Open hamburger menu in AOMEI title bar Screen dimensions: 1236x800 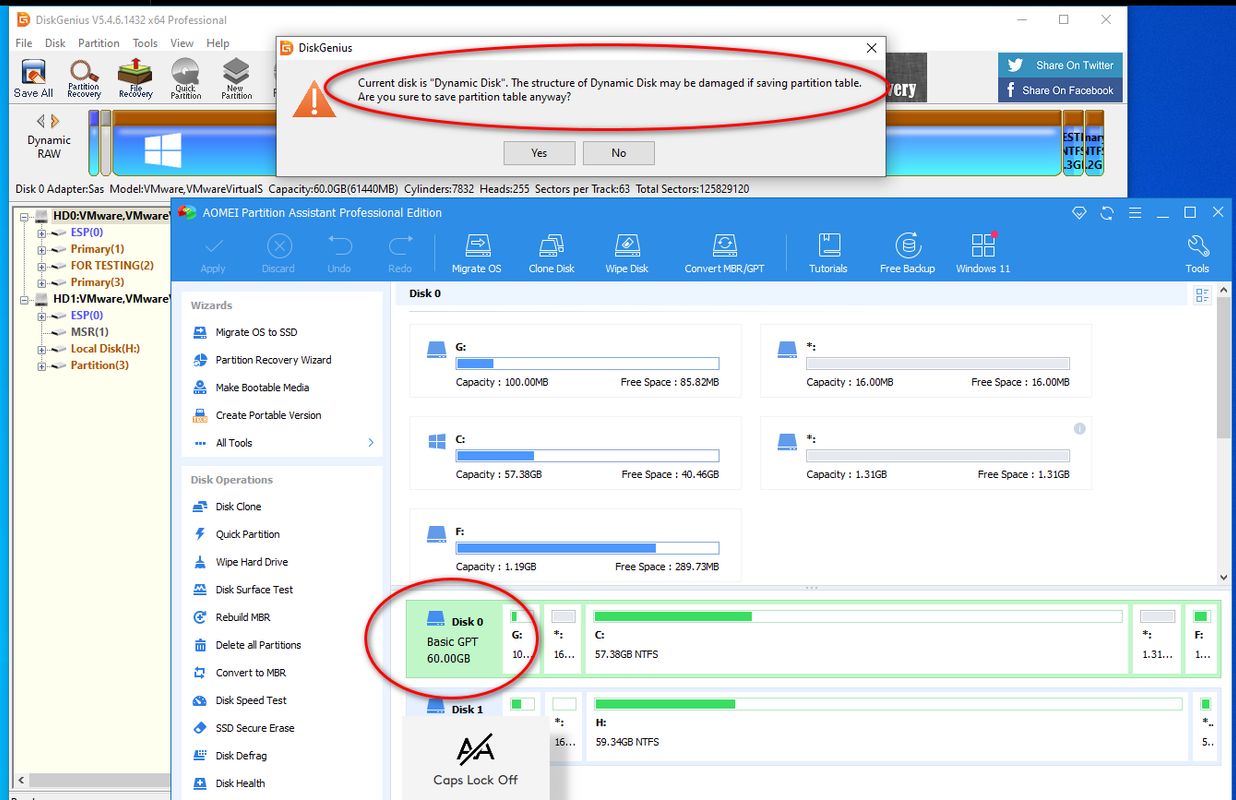coord(1135,213)
